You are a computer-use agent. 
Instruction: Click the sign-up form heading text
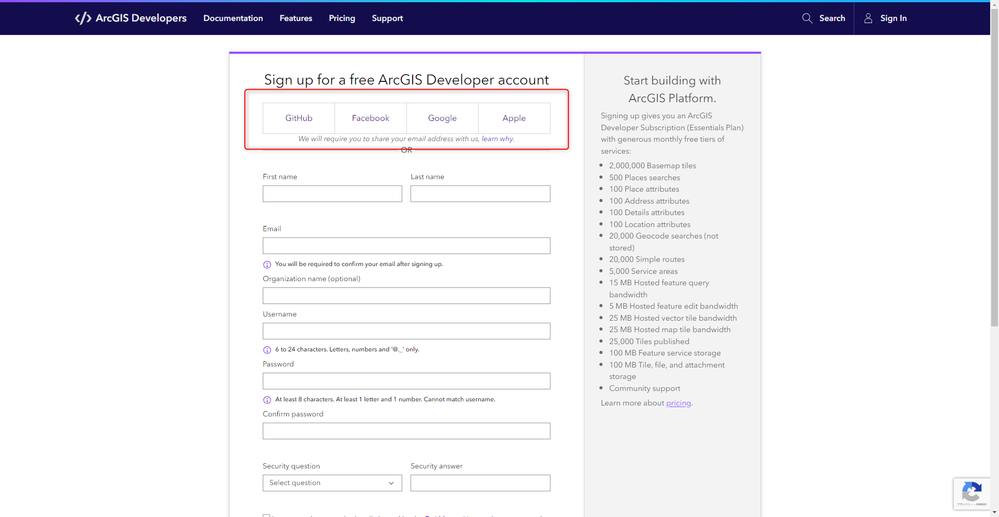pyautogui.click(x=406, y=80)
